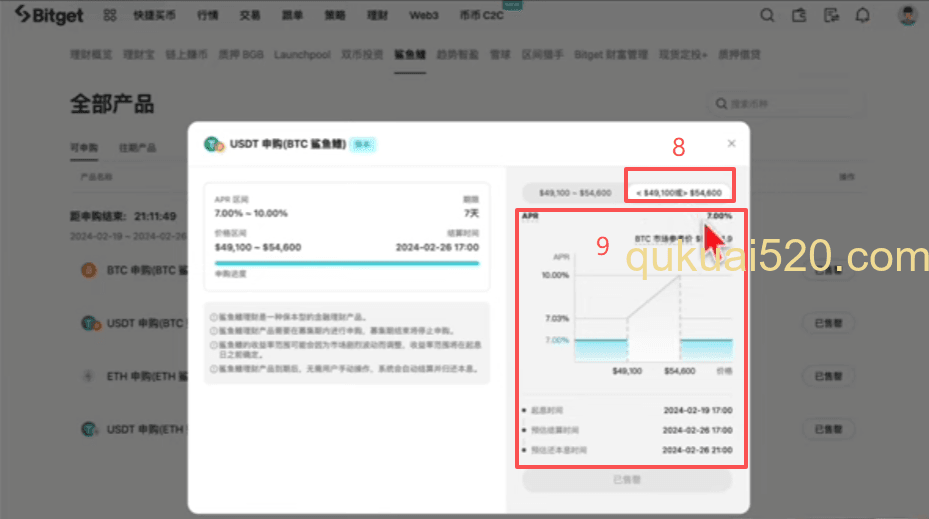Open 快捷买币 menu
Viewport: 929px width, 519px height.
pyautogui.click(x=154, y=15)
